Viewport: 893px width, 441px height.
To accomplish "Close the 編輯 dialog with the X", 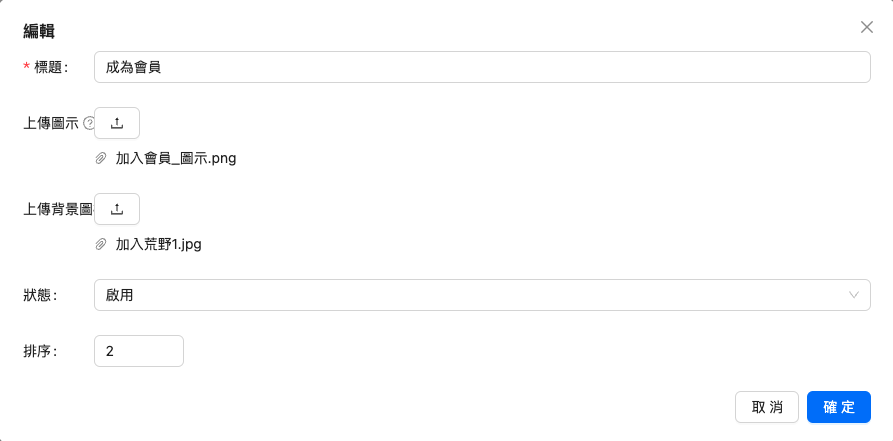I will click(867, 27).
